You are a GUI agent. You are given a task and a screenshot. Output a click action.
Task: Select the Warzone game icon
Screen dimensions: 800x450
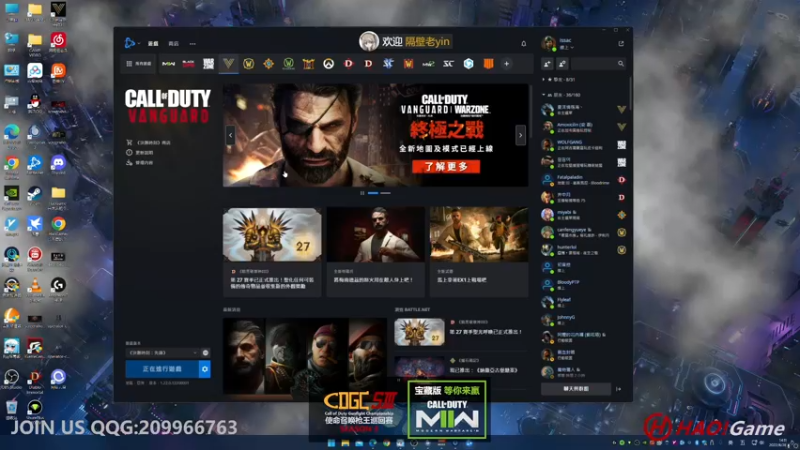[208, 64]
